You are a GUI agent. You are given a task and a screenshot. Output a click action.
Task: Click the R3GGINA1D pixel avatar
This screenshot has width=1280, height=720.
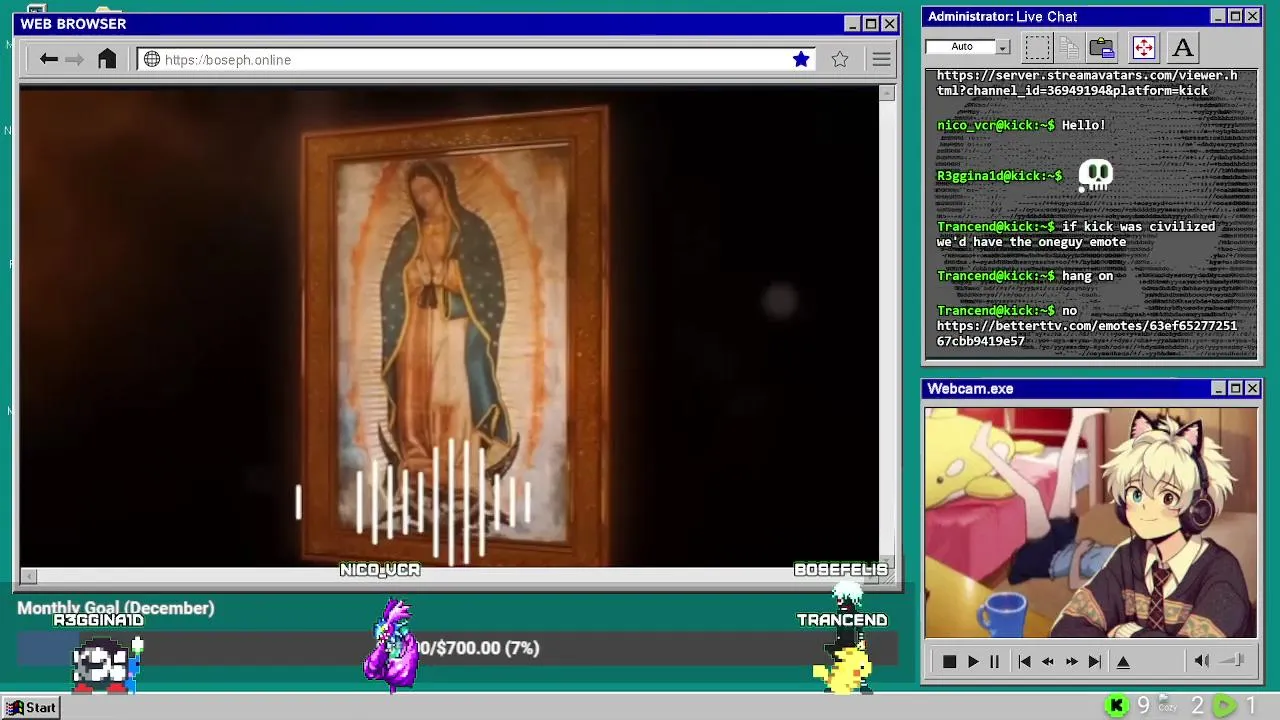click(106, 665)
